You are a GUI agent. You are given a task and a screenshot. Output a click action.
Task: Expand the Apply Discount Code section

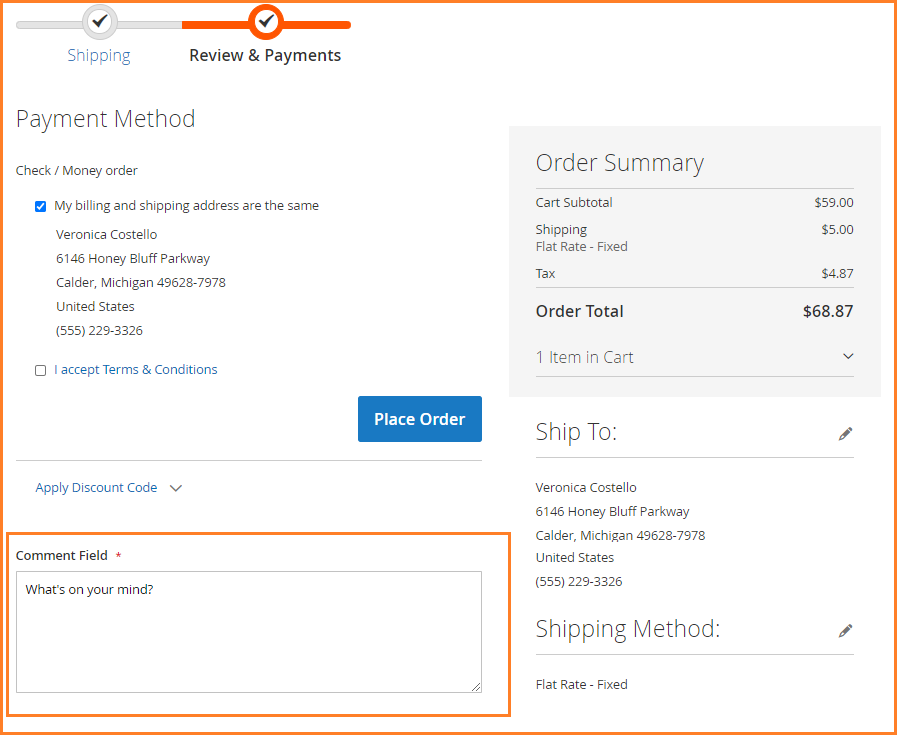pos(97,488)
